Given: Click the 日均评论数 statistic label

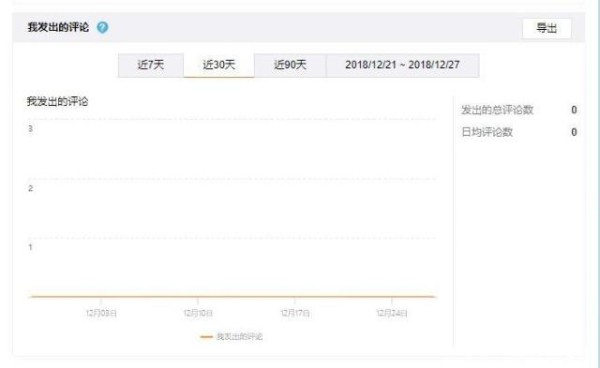Looking at the screenshot, I should coord(487,132).
